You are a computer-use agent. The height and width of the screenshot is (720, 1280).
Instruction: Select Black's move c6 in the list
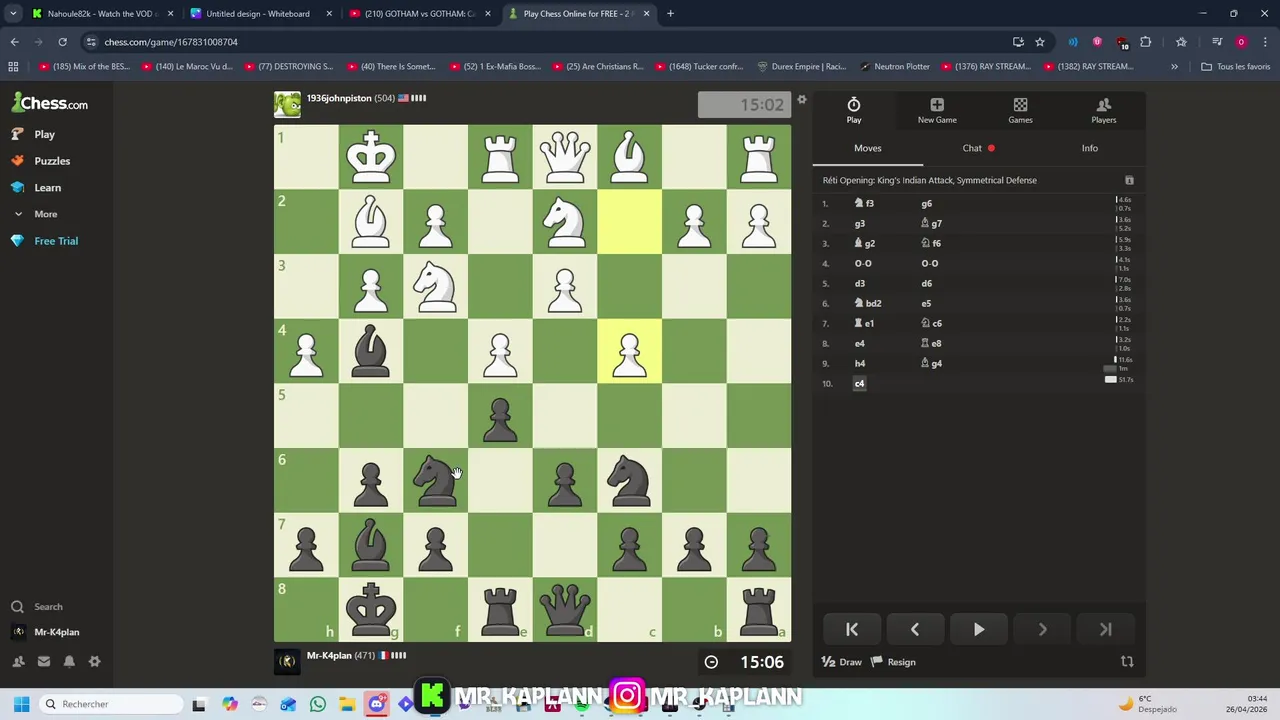931,323
